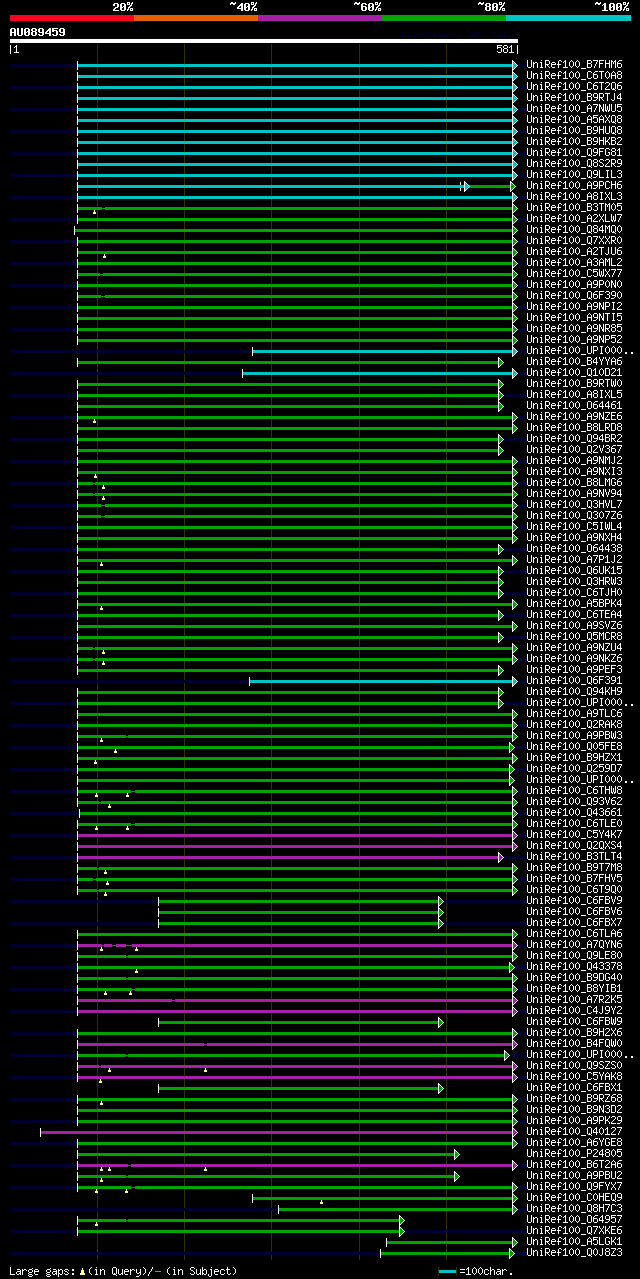Select the UniRef100_Q8S2R9 label
This screenshot has width=640, height=1279.
pos(574,163)
